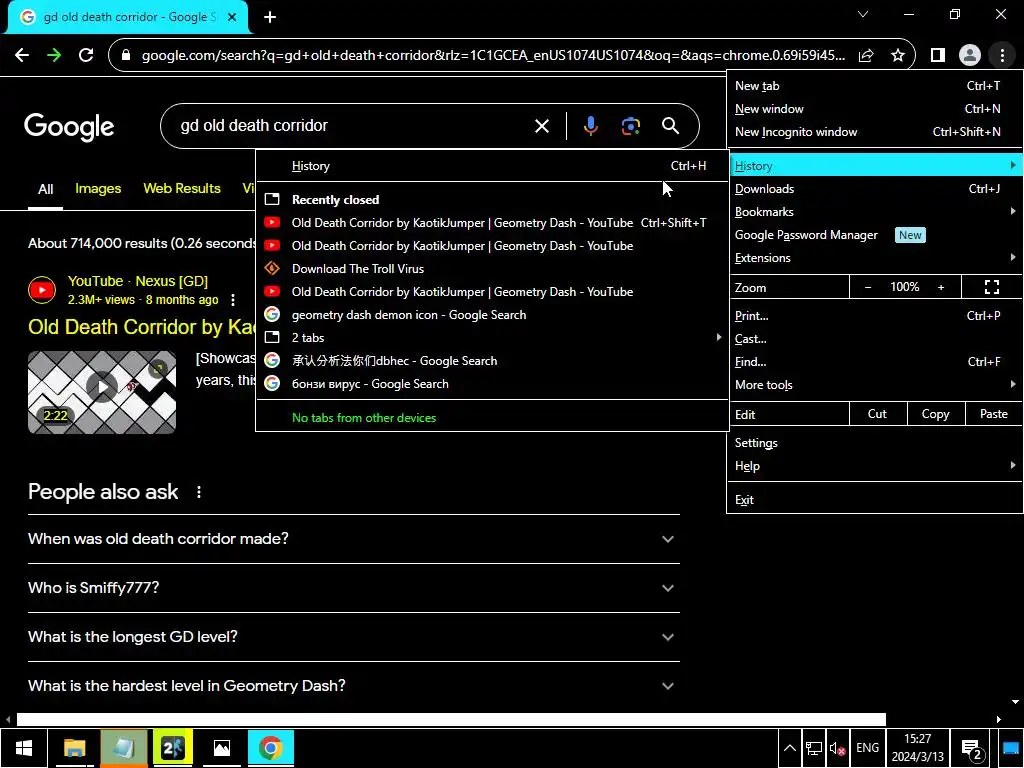1024x768 pixels.
Task: Expand 'What is the longest GD level?'
Action: (353, 637)
